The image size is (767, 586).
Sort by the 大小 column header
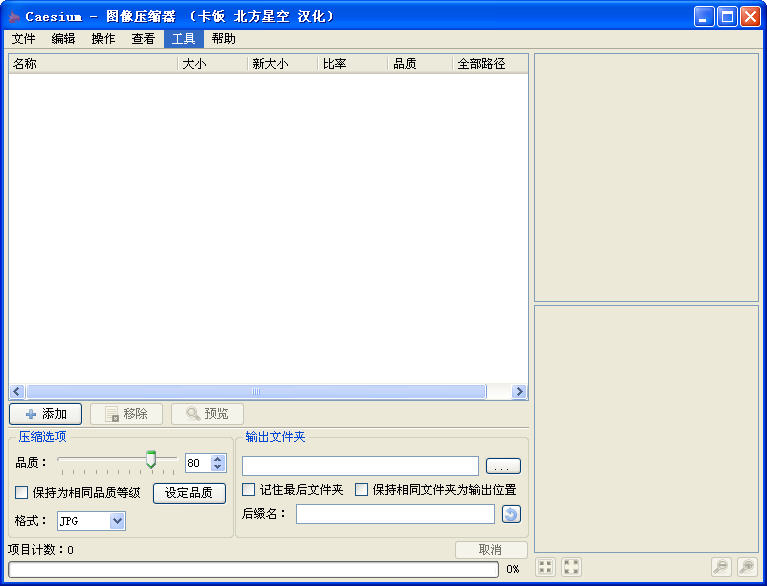tap(212, 64)
